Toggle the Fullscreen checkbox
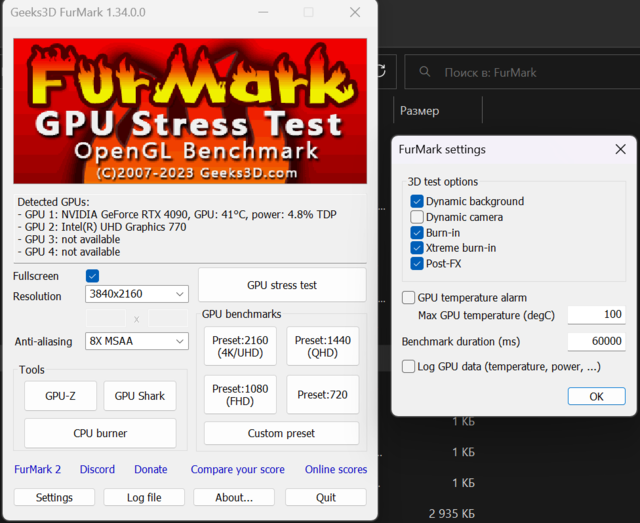This screenshot has height=523, width=640. click(92, 275)
